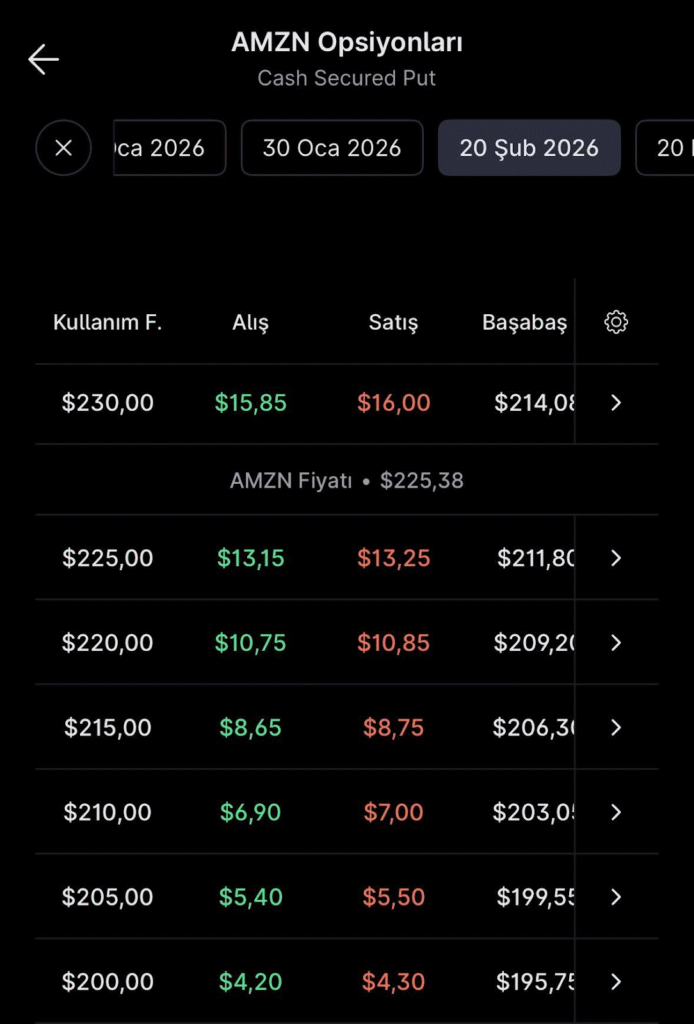
Task: Click the chevron next to $230,00 strike
Action: [x=616, y=403]
